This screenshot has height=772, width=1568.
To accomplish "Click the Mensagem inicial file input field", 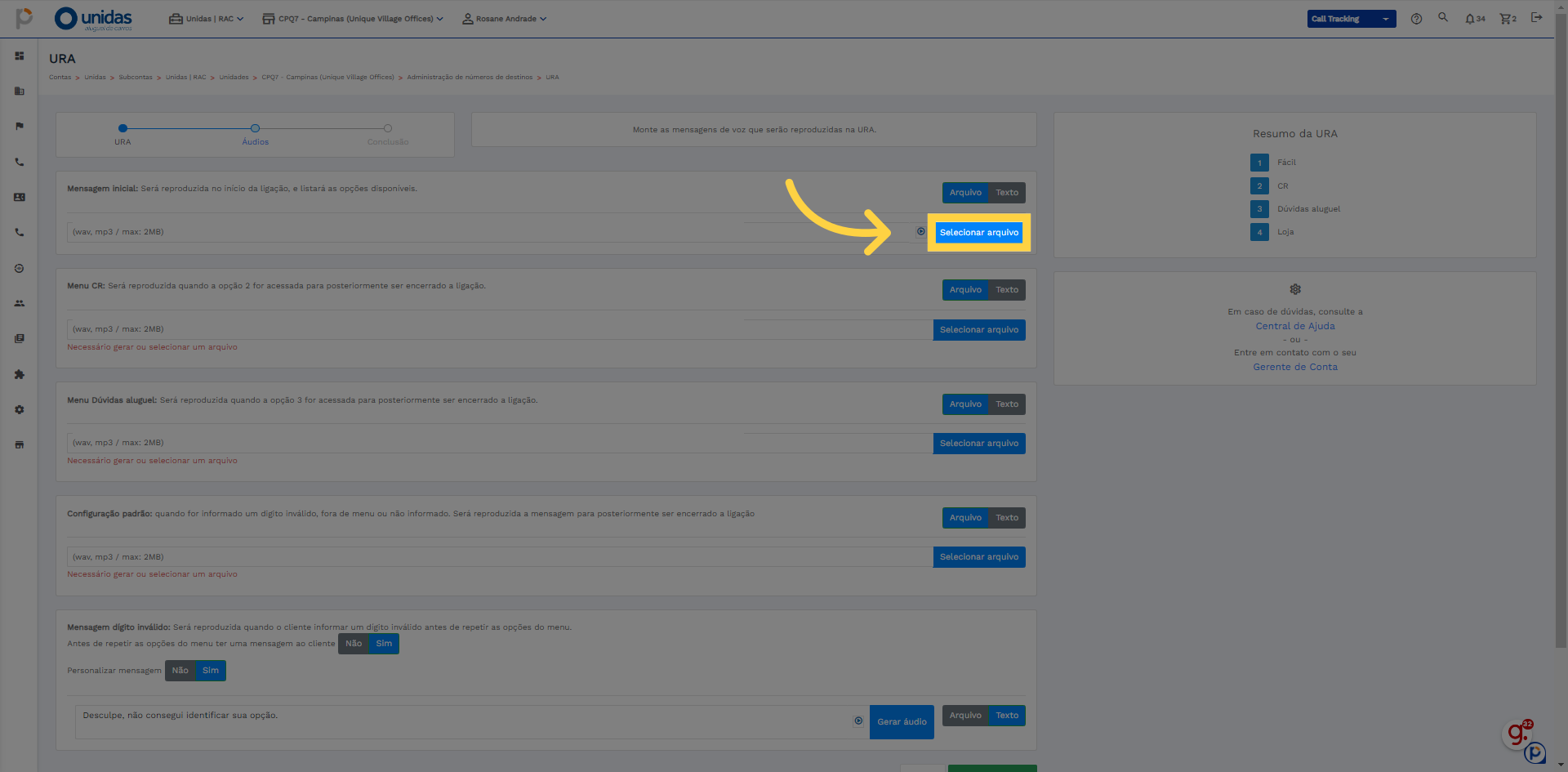I will coord(498,232).
